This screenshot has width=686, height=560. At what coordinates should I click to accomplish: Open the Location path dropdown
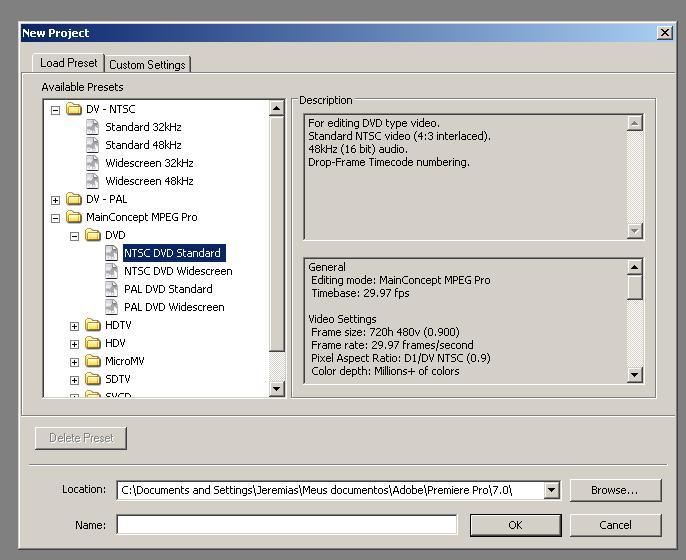pos(551,490)
